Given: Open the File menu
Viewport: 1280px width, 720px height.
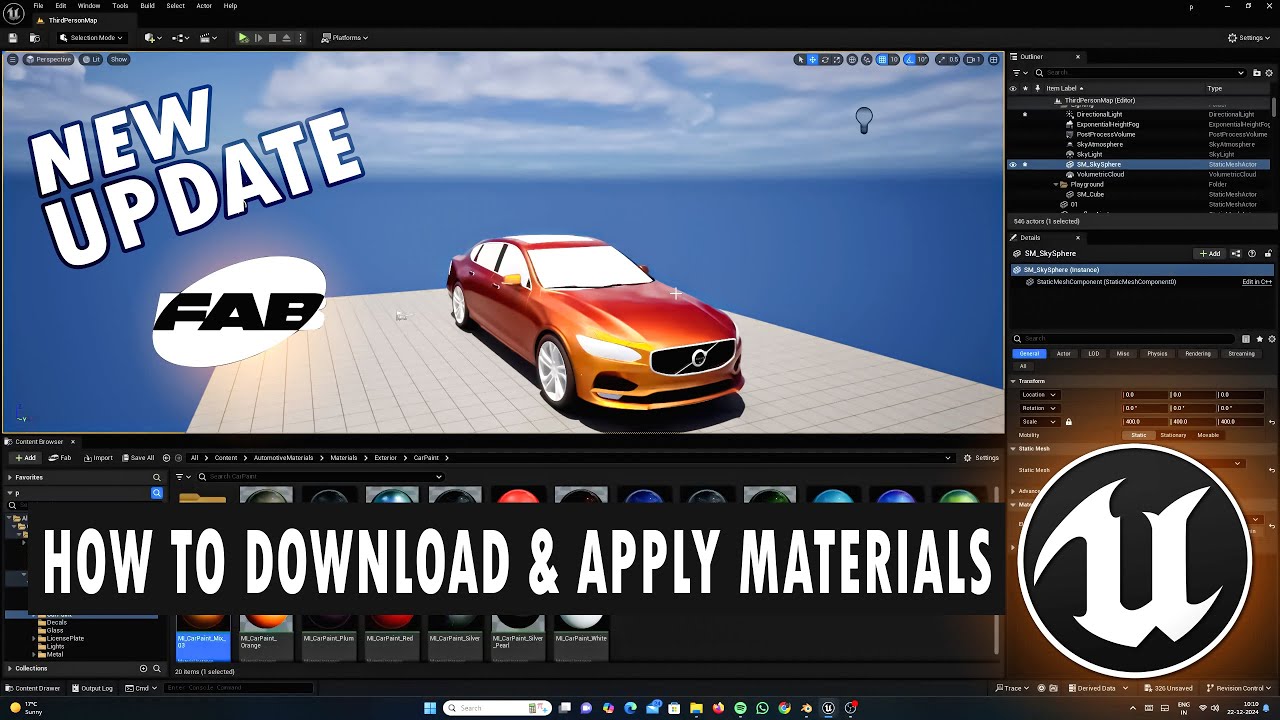Looking at the screenshot, I should pyautogui.click(x=38, y=6).
